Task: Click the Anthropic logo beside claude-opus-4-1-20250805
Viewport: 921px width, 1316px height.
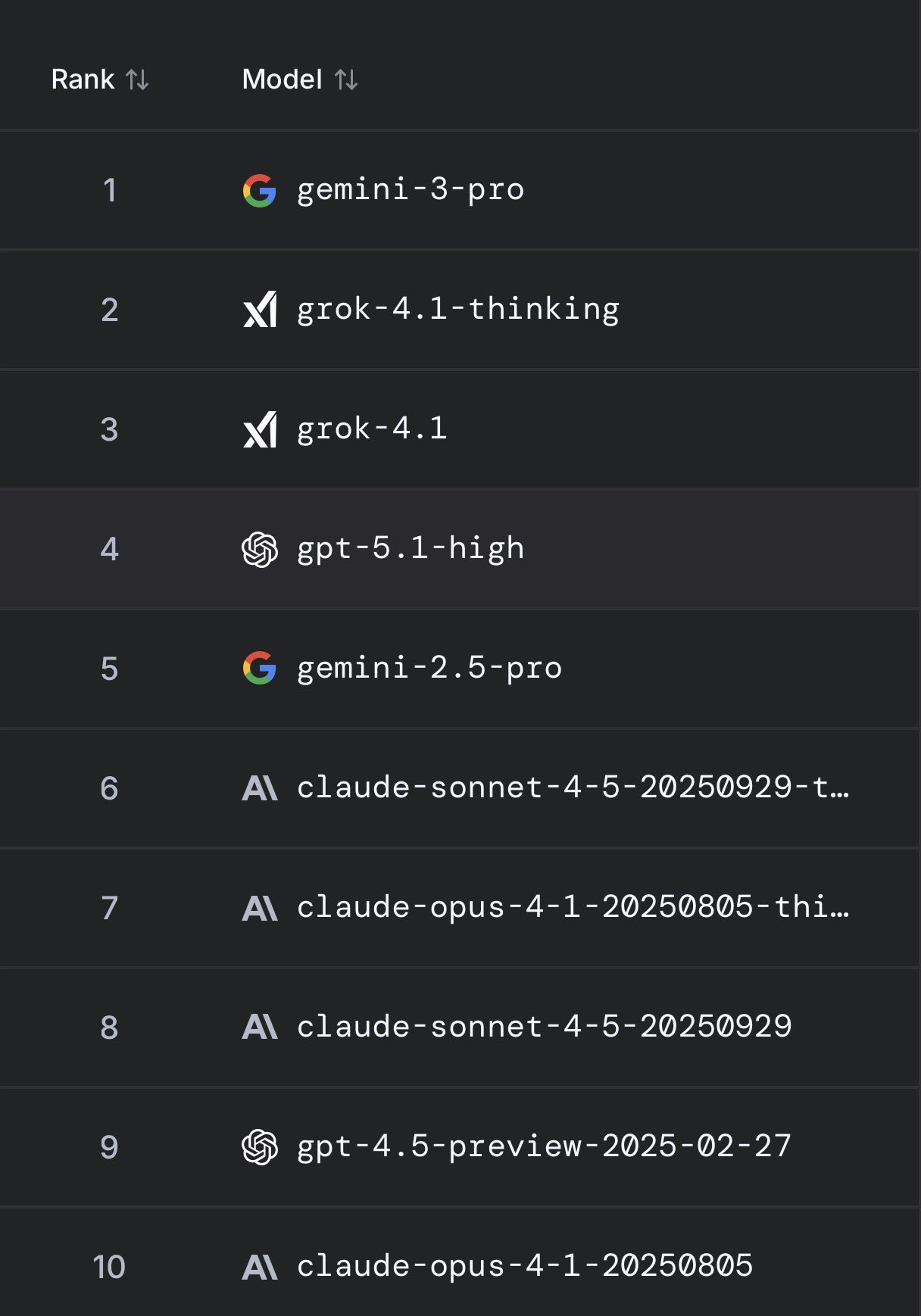Action: coord(260,1267)
